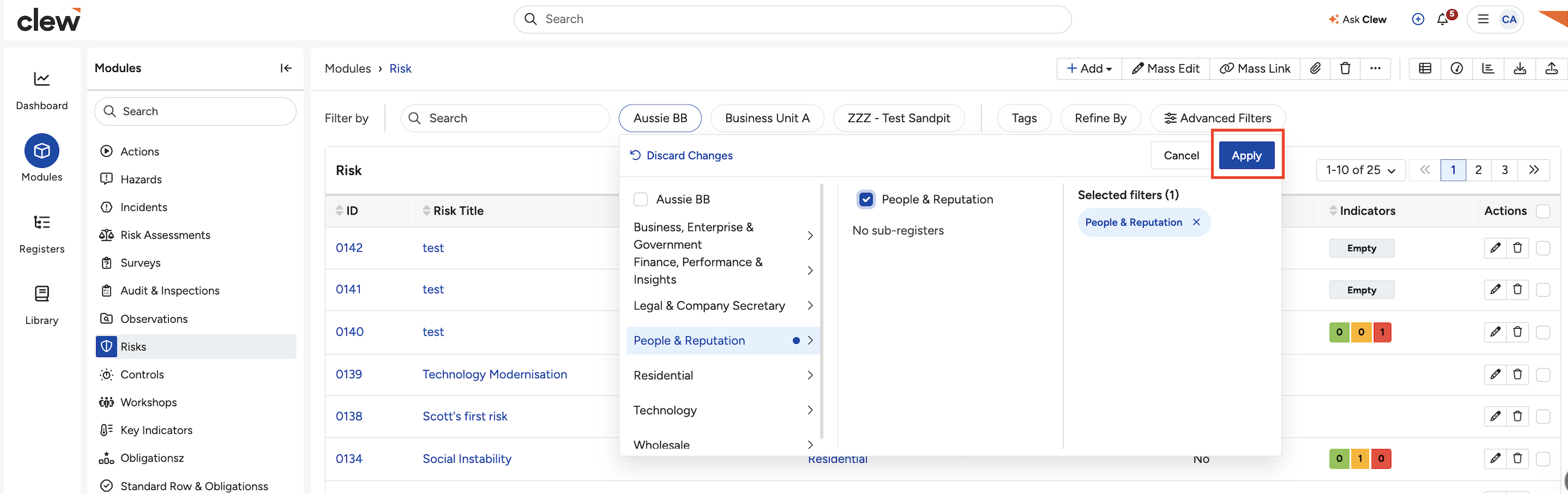Screen dimensions: 1568x494
Task: Open the Dashboard from the left rail
Action: (x=42, y=90)
